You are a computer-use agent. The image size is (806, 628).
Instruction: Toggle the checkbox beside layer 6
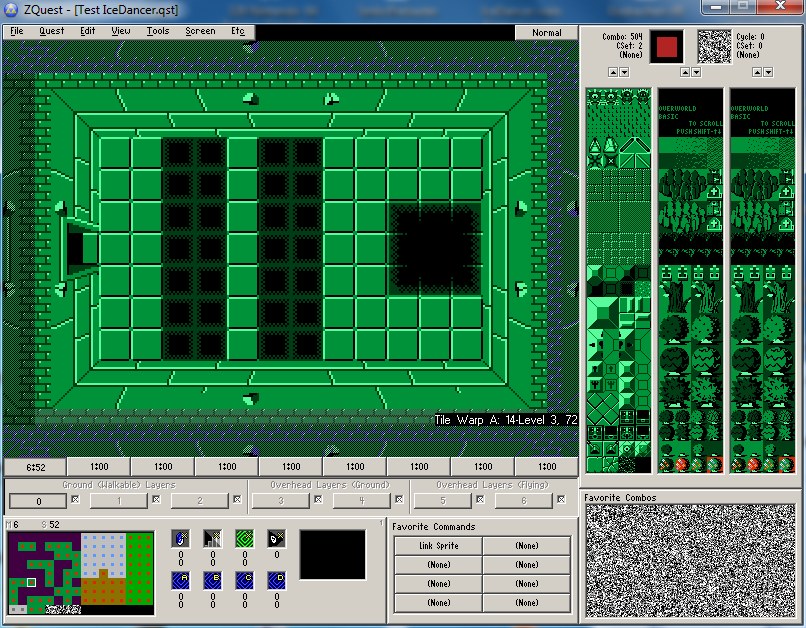click(560, 499)
